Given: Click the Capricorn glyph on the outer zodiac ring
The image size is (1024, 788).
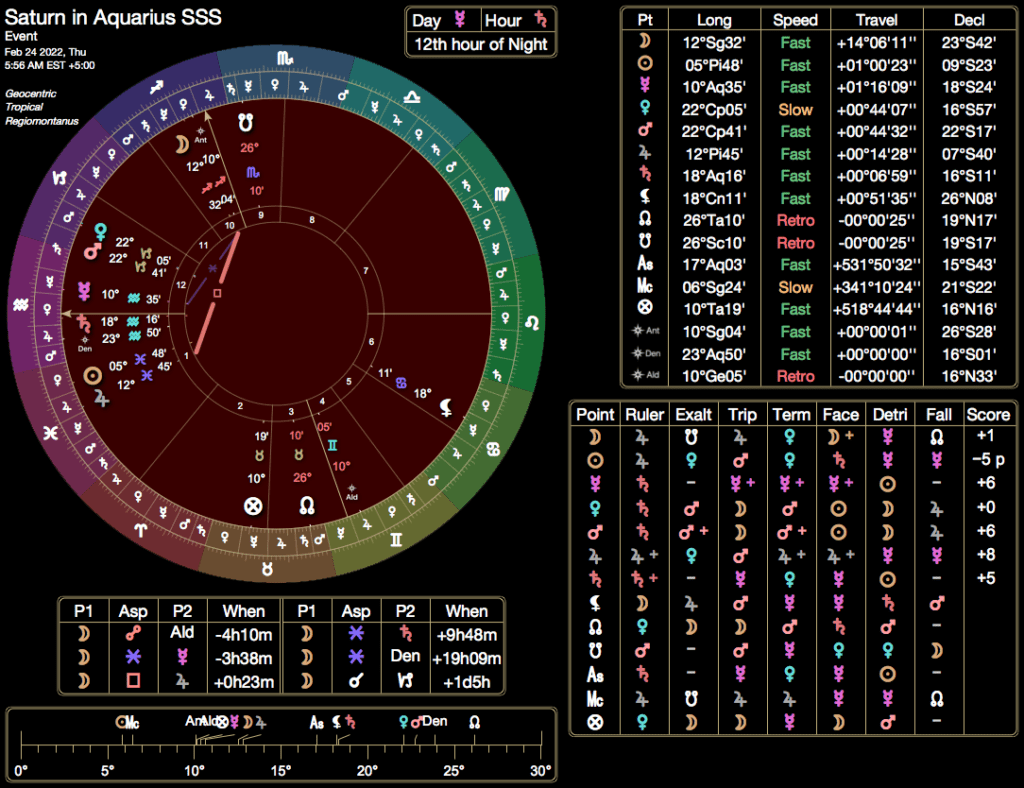Looking at the screenshot, I should 59,178.
